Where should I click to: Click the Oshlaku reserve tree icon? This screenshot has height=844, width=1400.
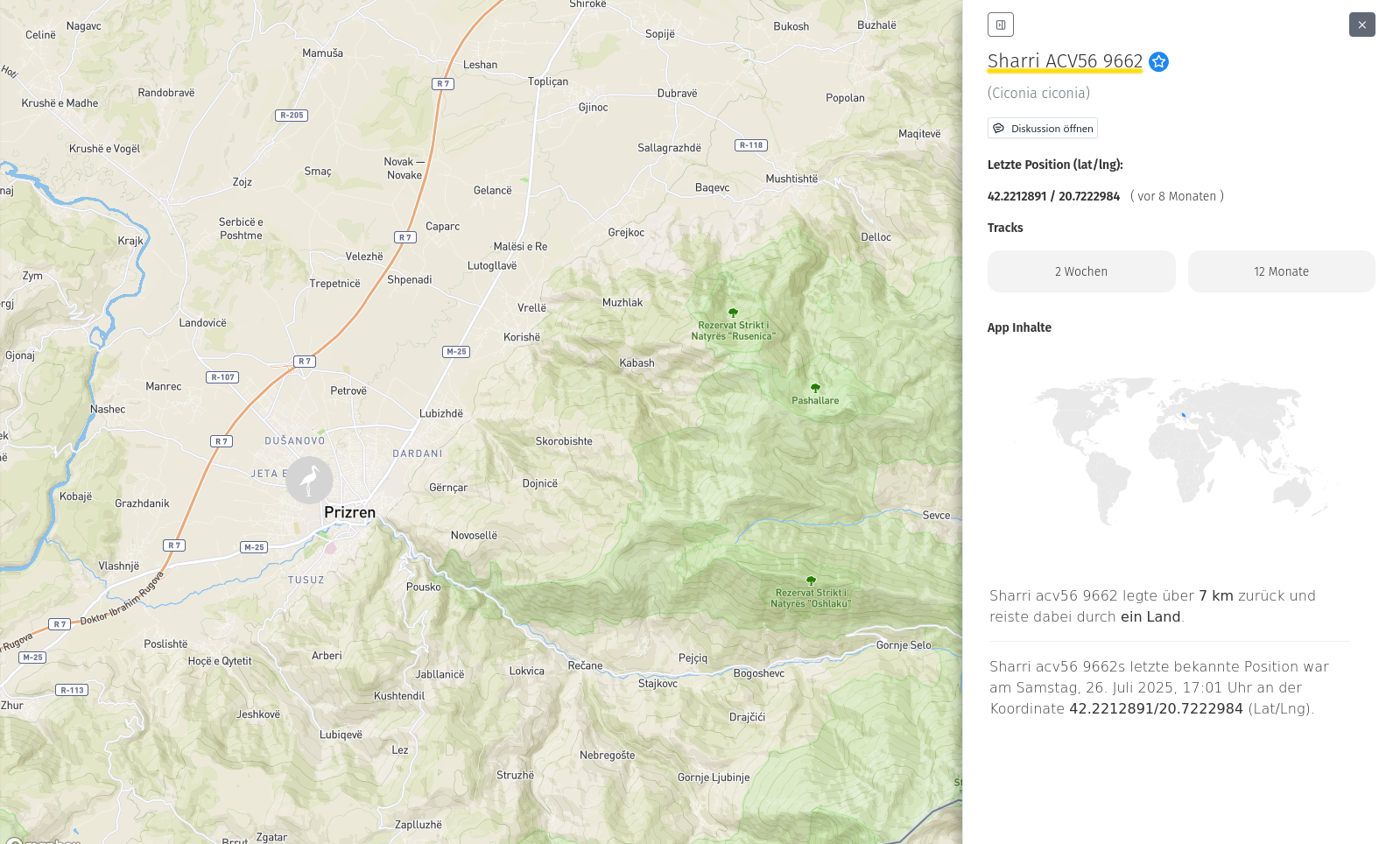(811, 580)
